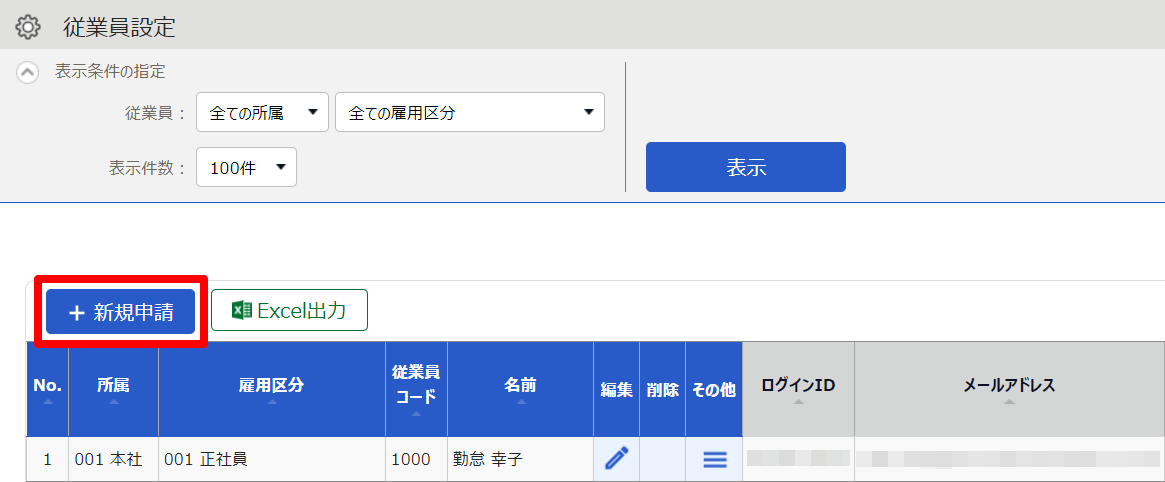Click the gear icon beside 従業員設定
The image size is (1165, 482).
click(27, 27)
